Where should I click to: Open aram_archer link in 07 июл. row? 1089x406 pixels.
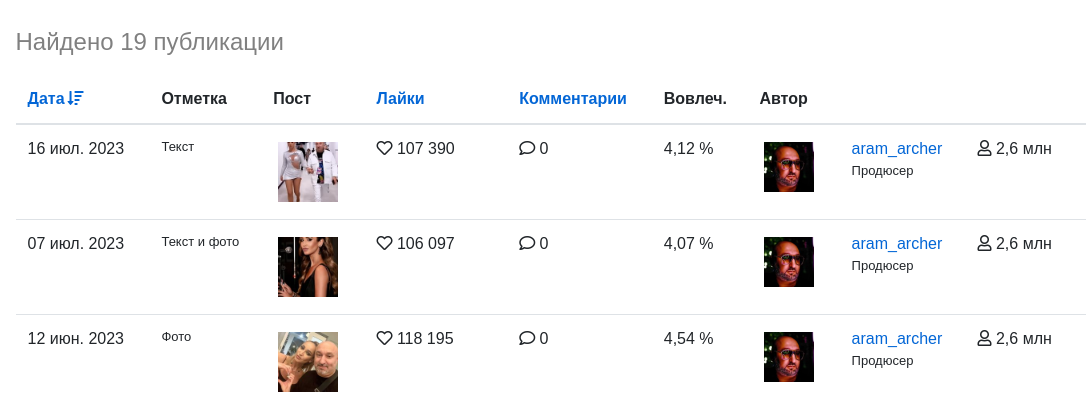tap(897, 244)
